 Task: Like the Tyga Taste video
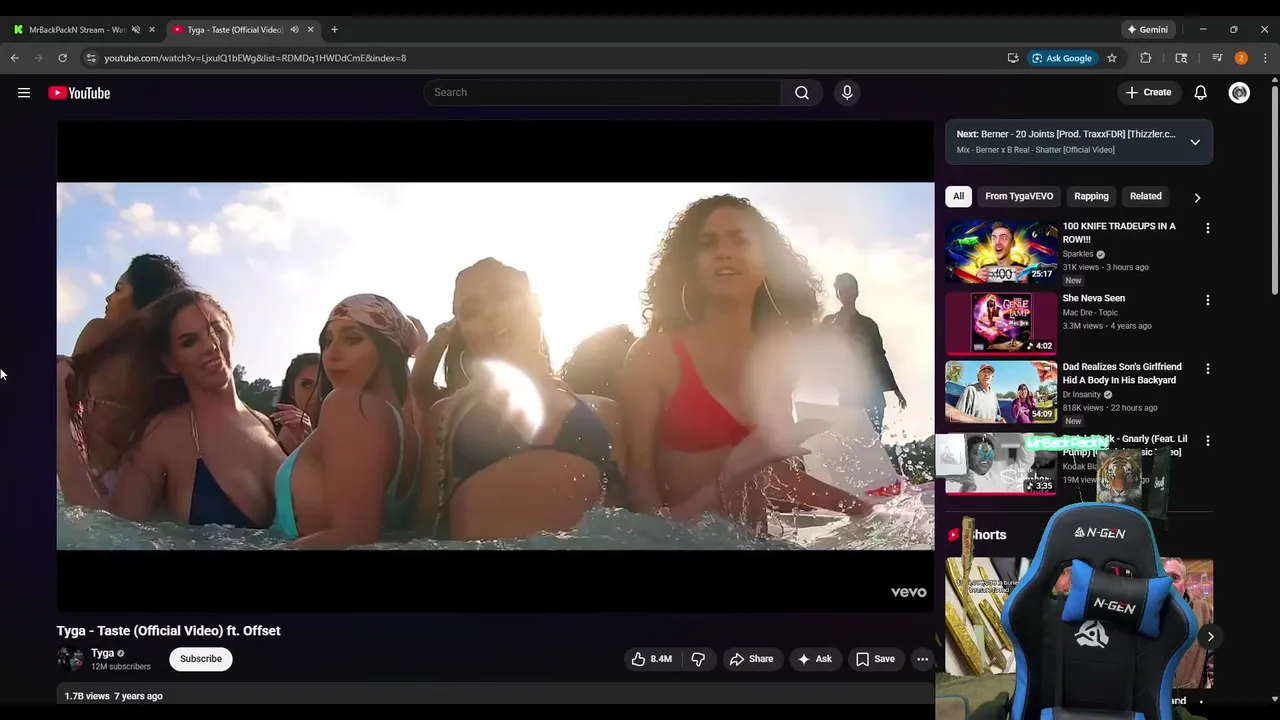(650, 659)
